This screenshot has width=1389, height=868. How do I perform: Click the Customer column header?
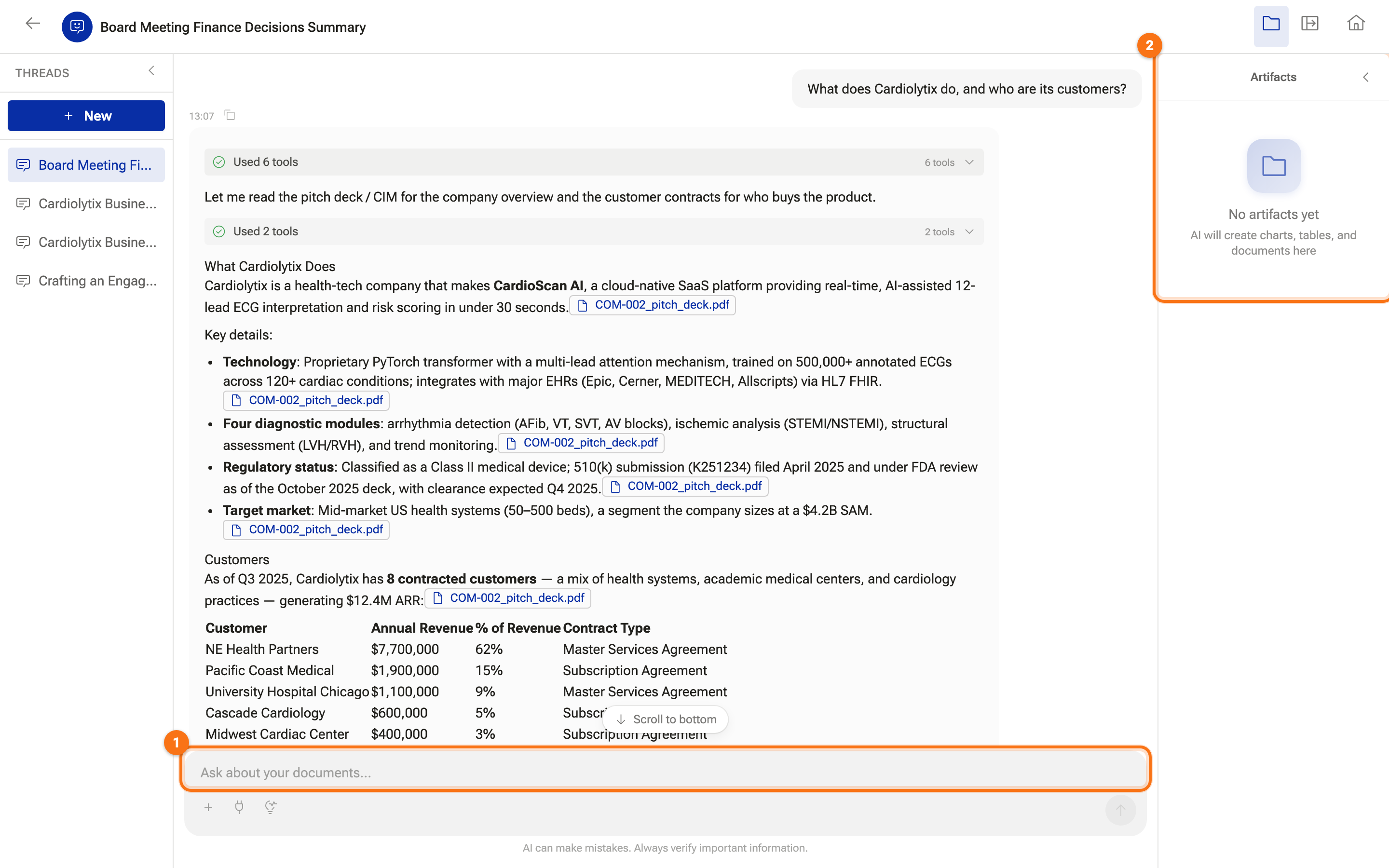tap(236, 627)
